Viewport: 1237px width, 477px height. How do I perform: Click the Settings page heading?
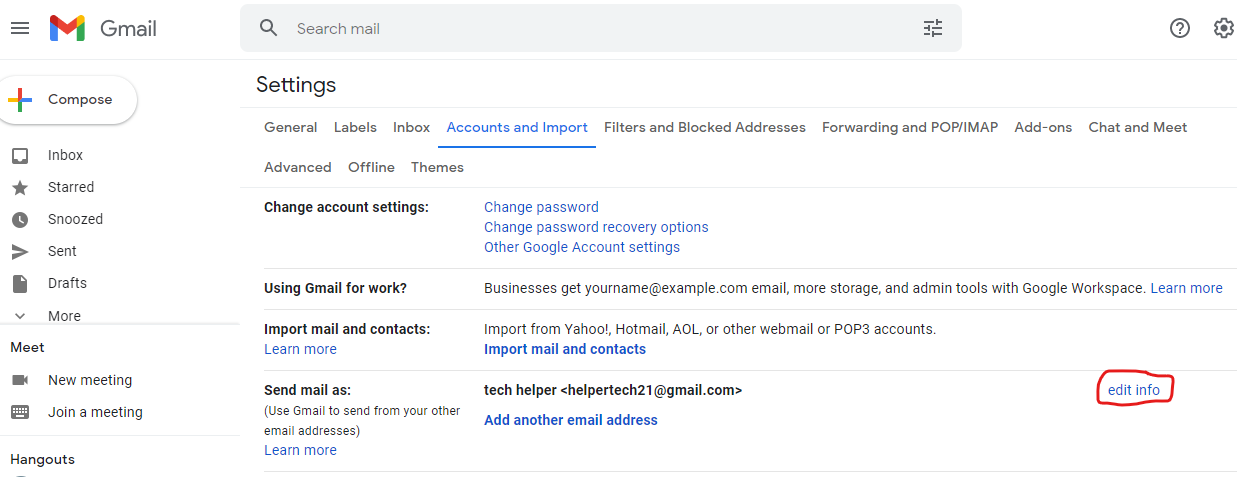(x=296, y=85)
